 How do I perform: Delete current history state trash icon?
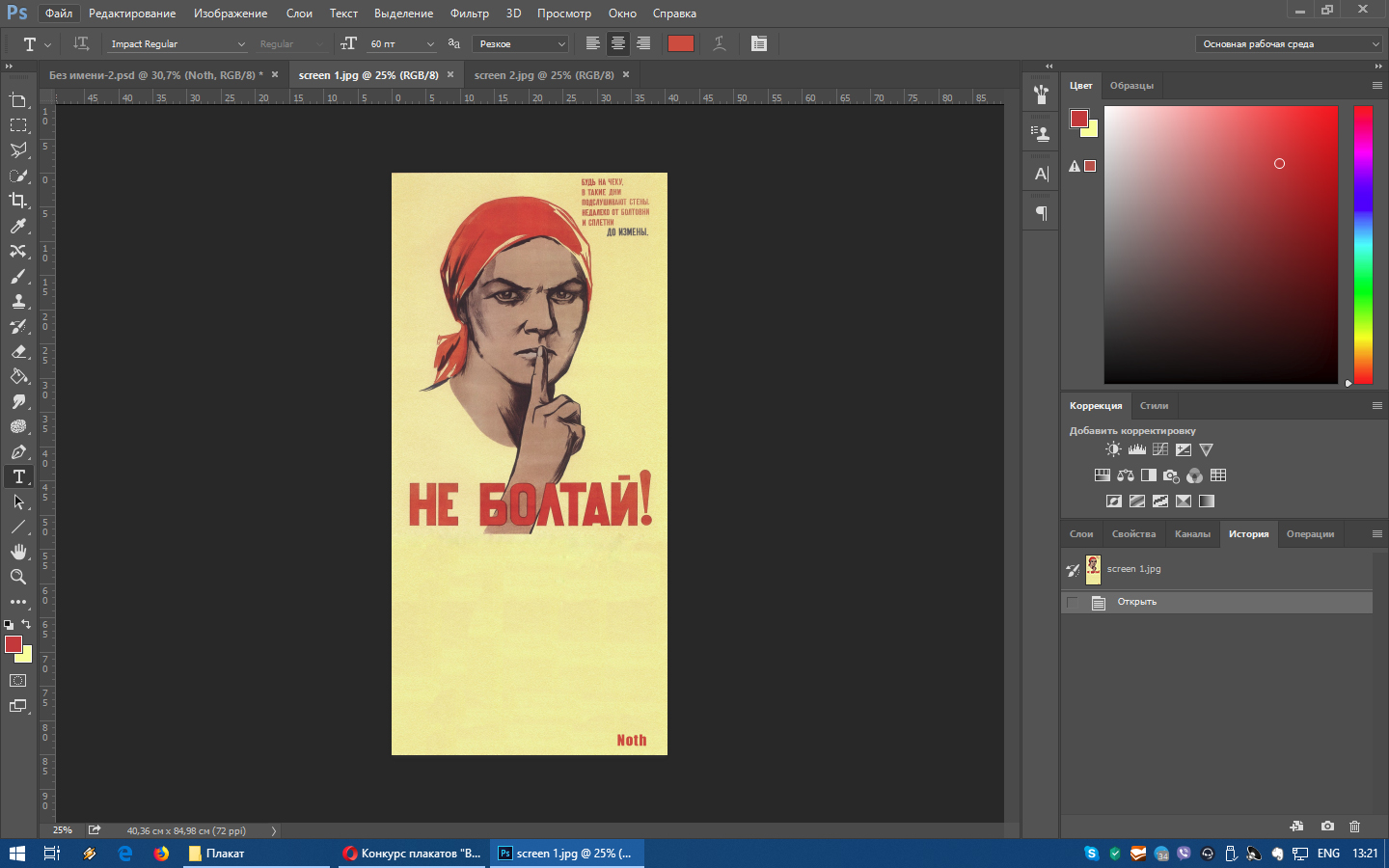pos(1354,827)
